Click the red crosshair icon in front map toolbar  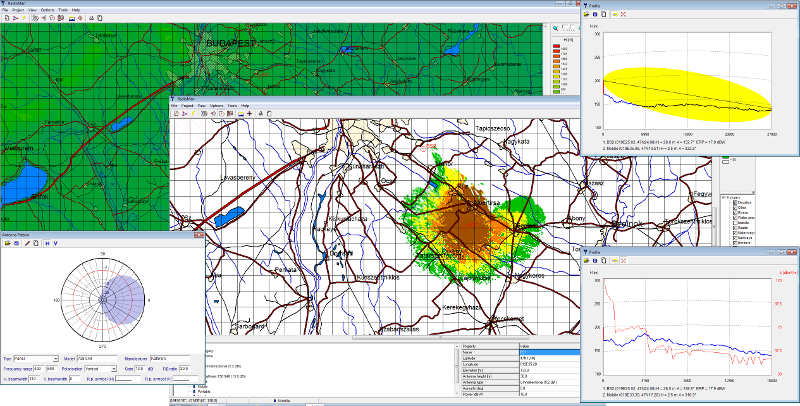pyautogui.click(x=249, y=113)
